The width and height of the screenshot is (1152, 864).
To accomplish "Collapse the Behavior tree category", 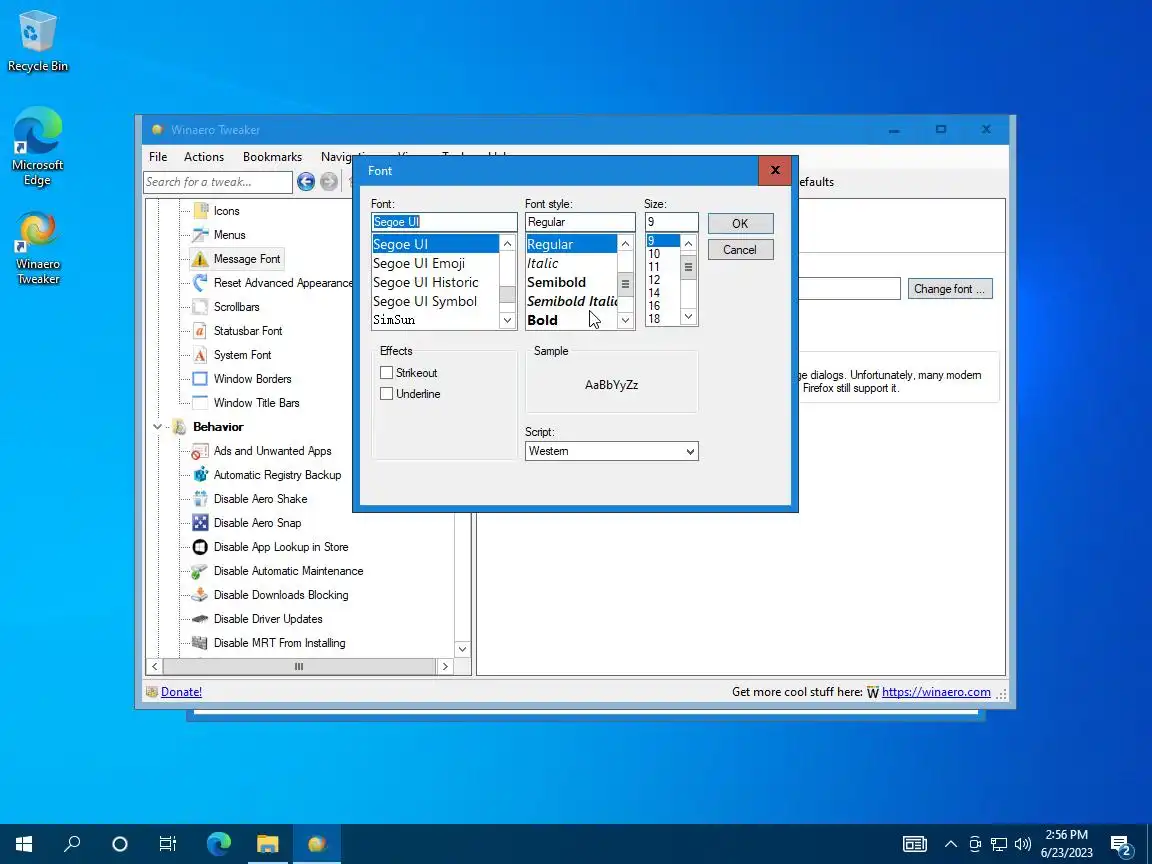I will point(157,427).
